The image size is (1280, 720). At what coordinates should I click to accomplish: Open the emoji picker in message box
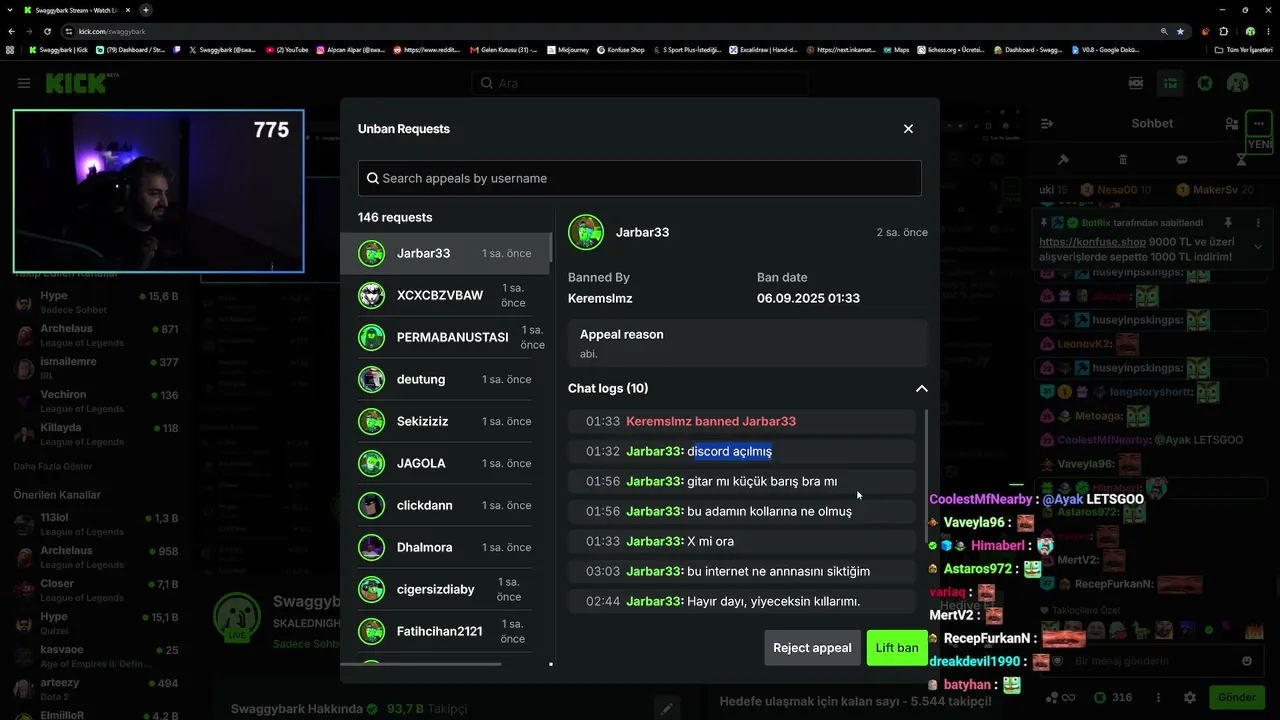coord(1246,661)
